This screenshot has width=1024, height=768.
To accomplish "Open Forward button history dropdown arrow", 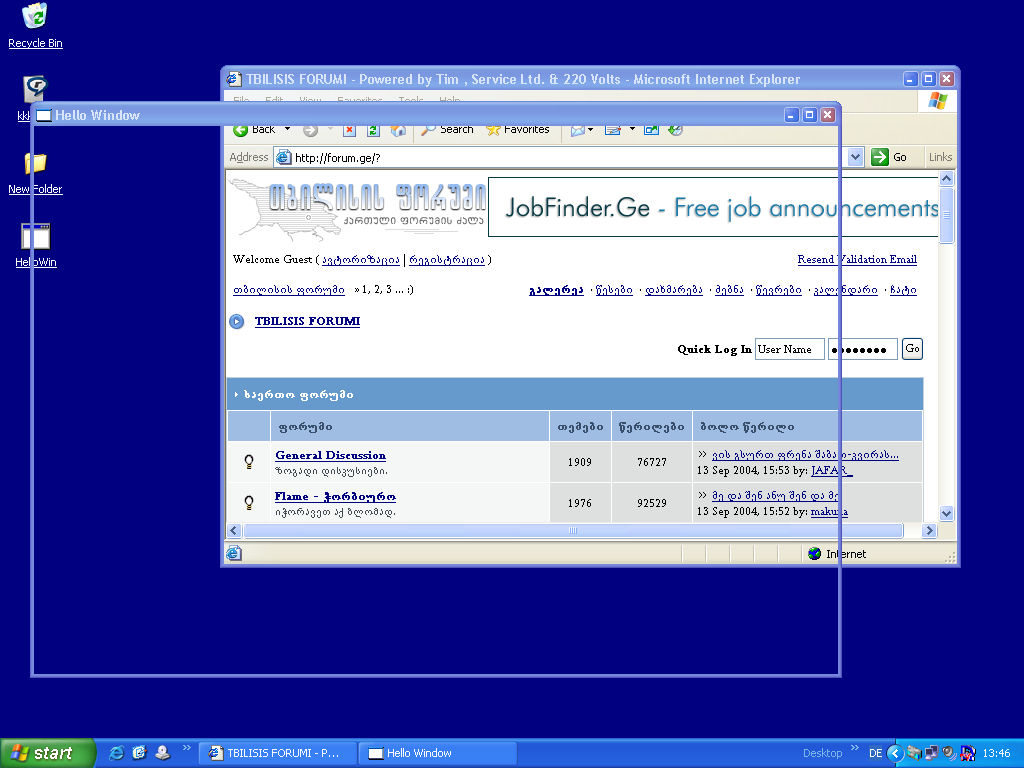I will [330, 129].
